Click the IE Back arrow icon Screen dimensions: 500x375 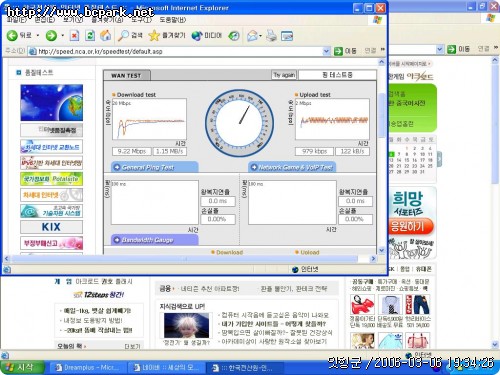12,35
